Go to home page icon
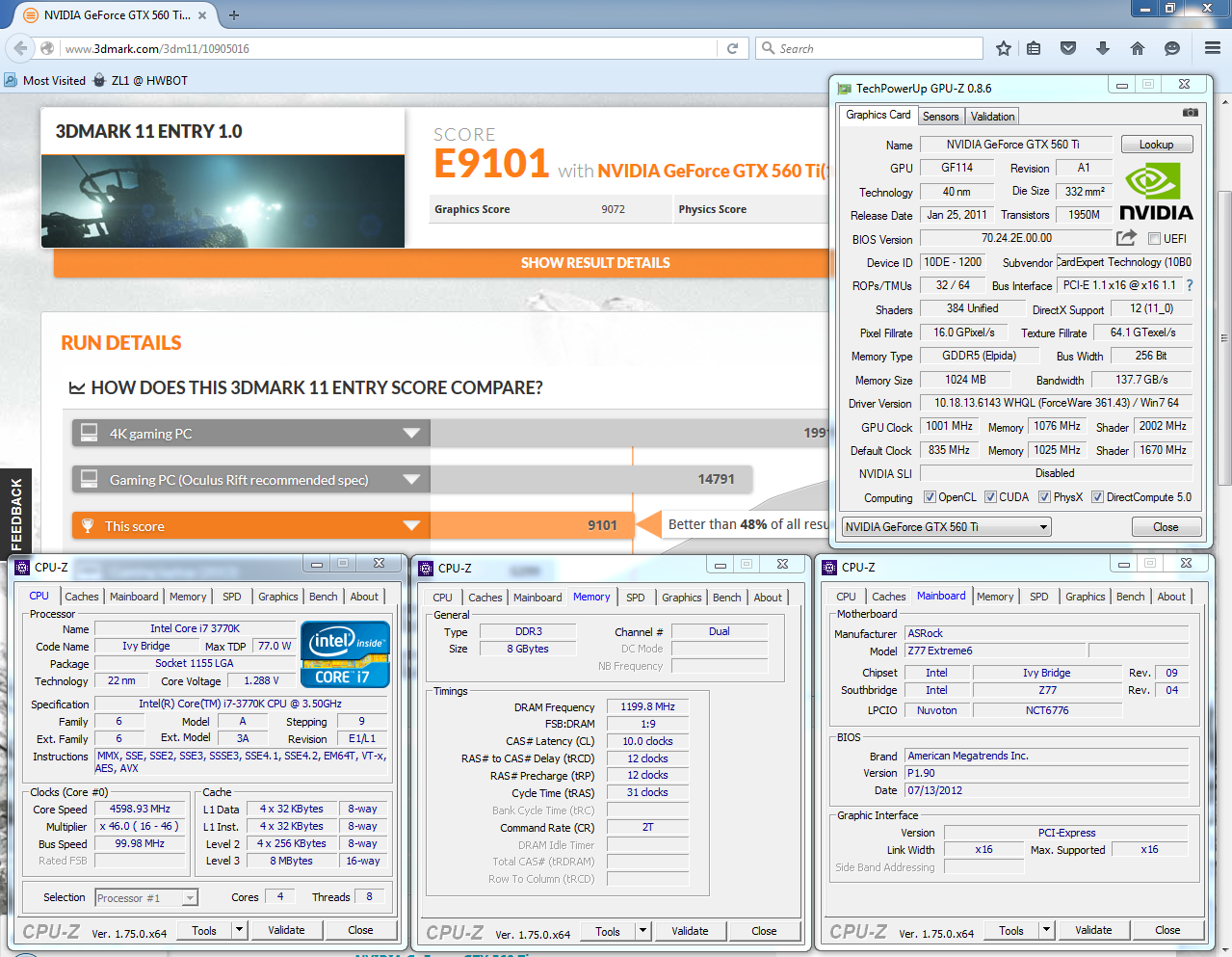 [1138, 48]
